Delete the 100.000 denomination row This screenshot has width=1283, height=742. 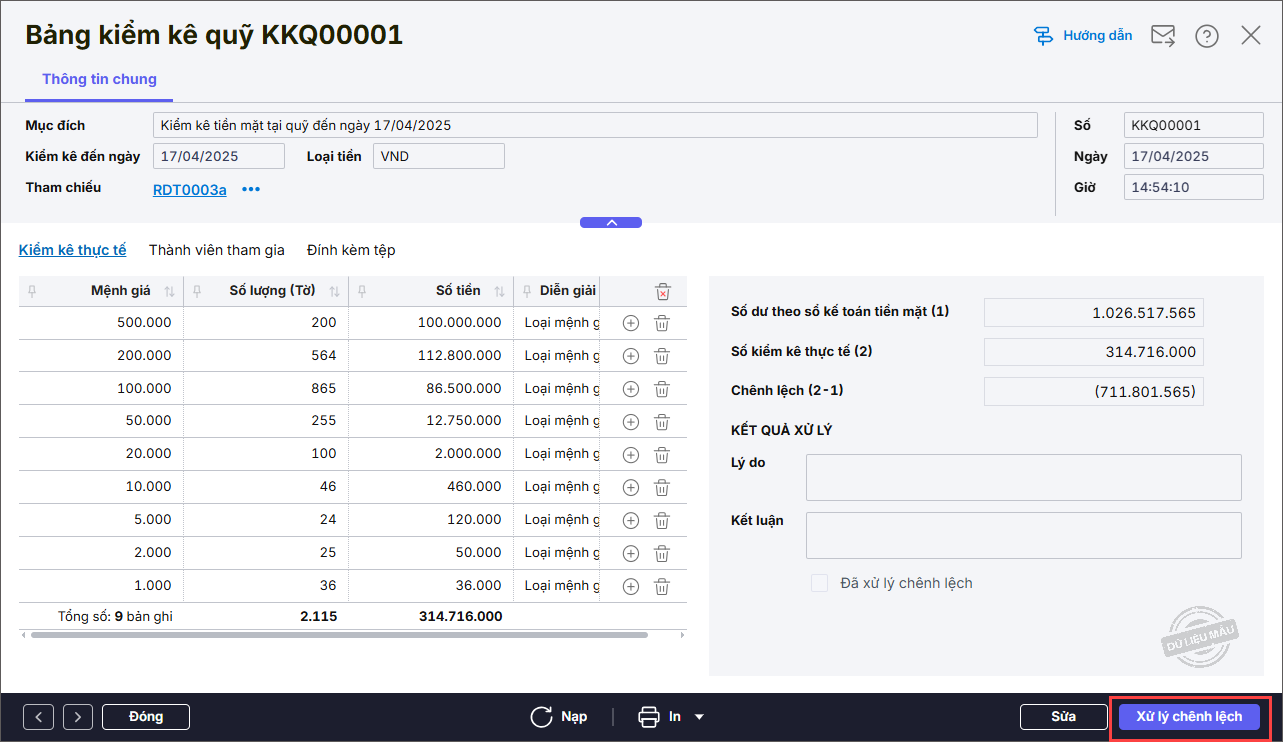pos(661,389)
